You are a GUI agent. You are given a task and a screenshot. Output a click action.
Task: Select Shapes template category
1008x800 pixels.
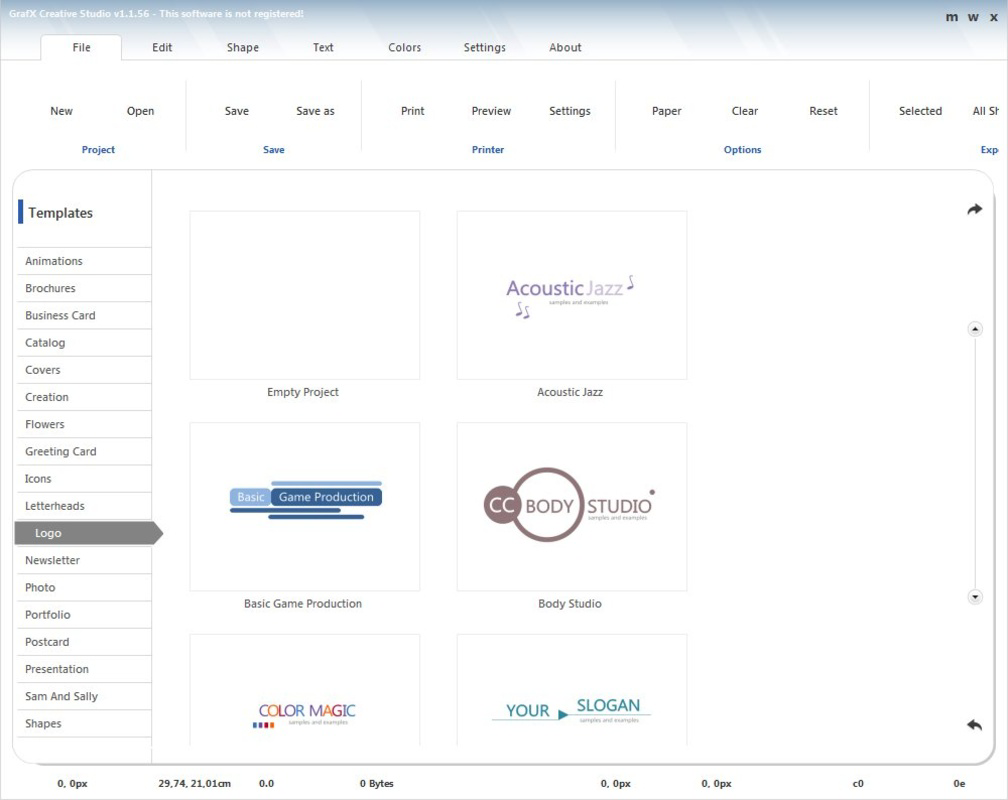point(84,724)
